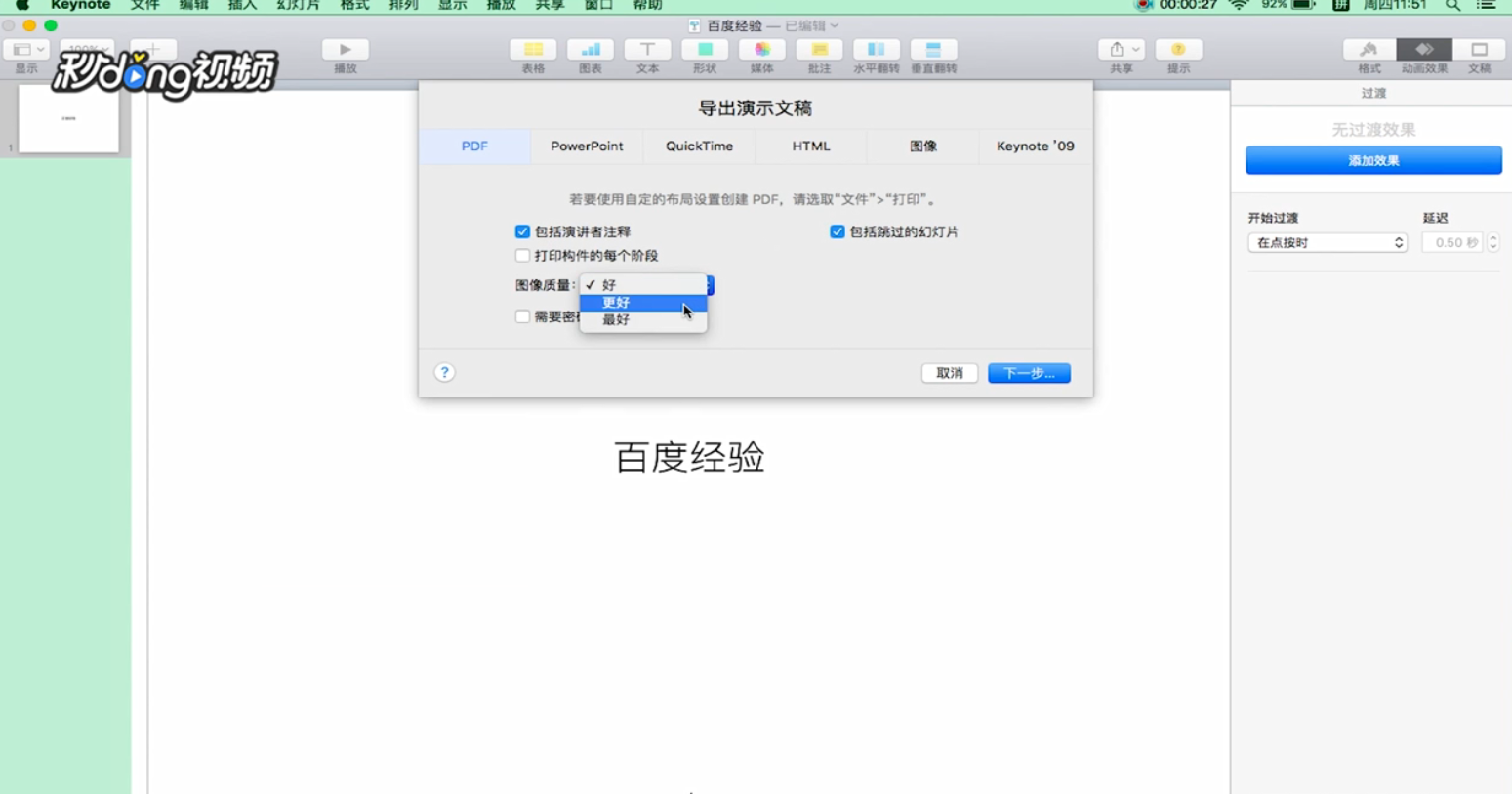Image resolution: width=1512 pixels, height=794 pixels.
Task: Open the Format inspector icon
Action: [x=1369, y=50]
